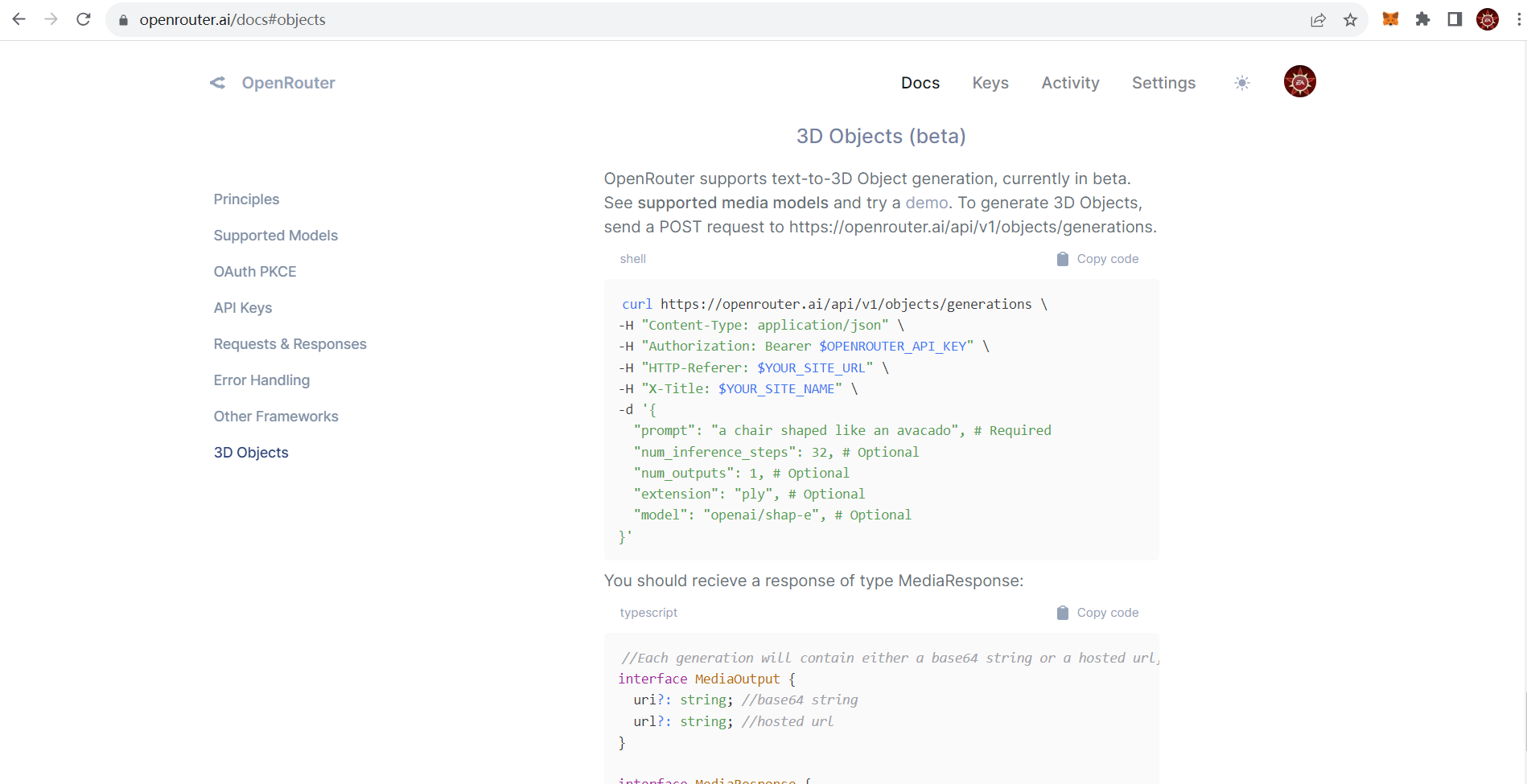Click the browser forward arrow

51,19
